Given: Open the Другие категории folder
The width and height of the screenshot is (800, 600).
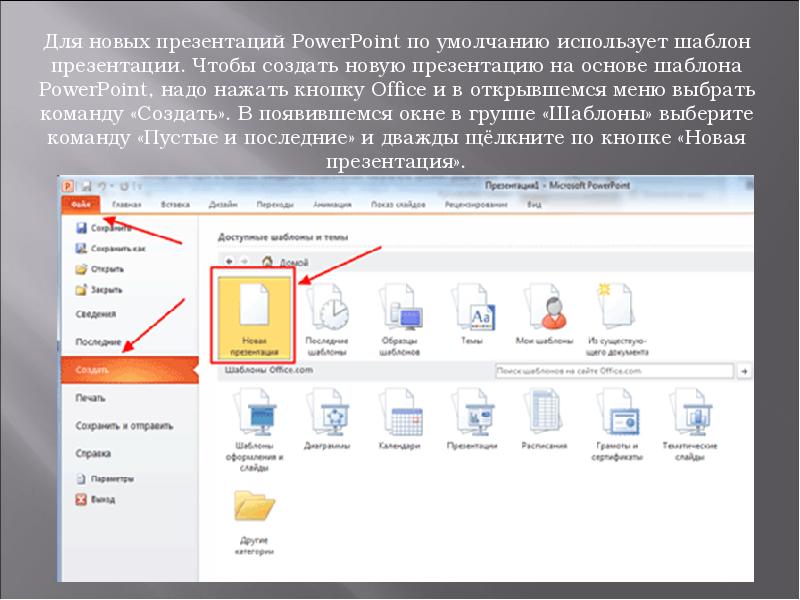Looking at the screenshot, I should tap(254, 522).
